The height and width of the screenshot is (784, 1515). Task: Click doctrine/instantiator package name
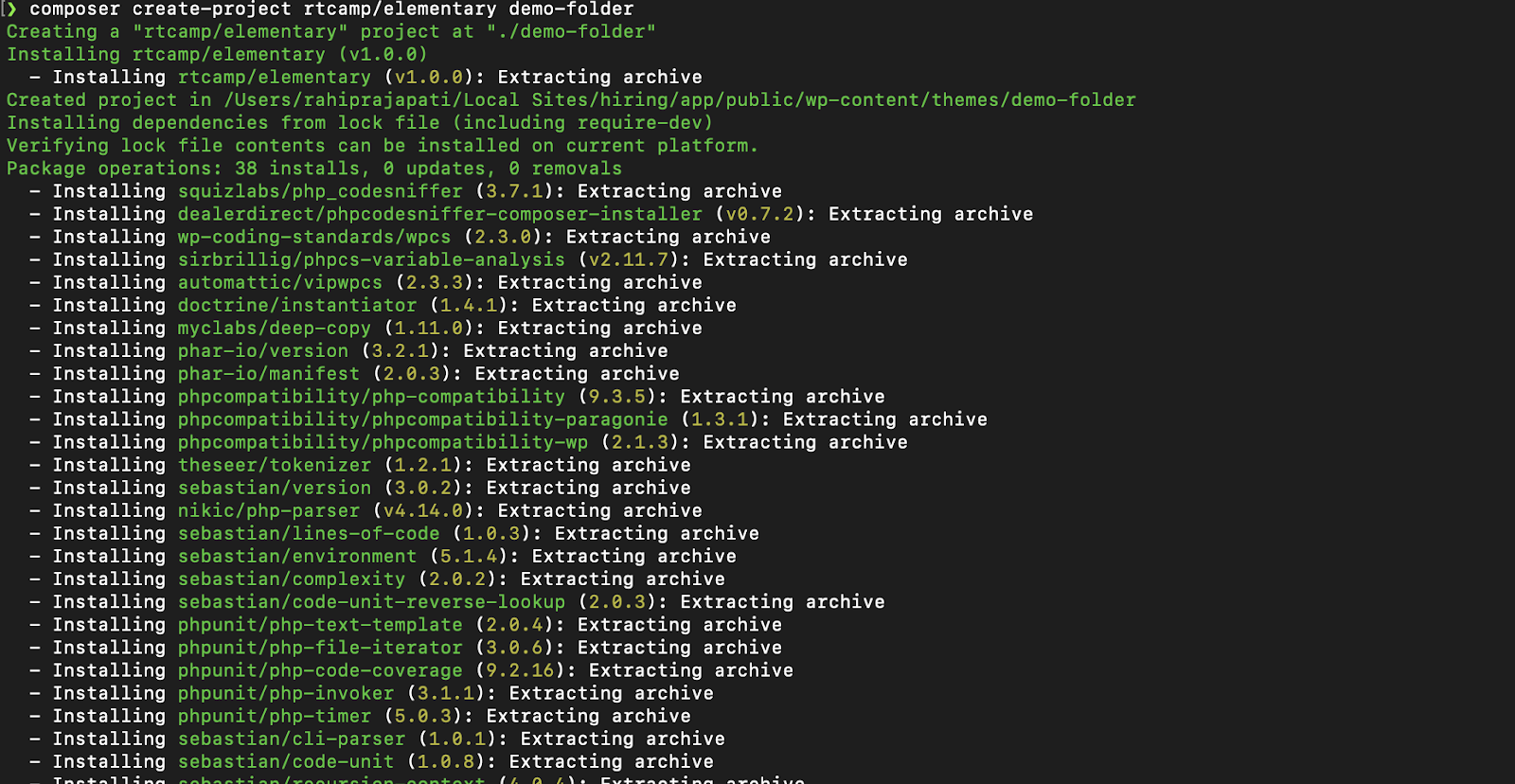coord(297,305)
